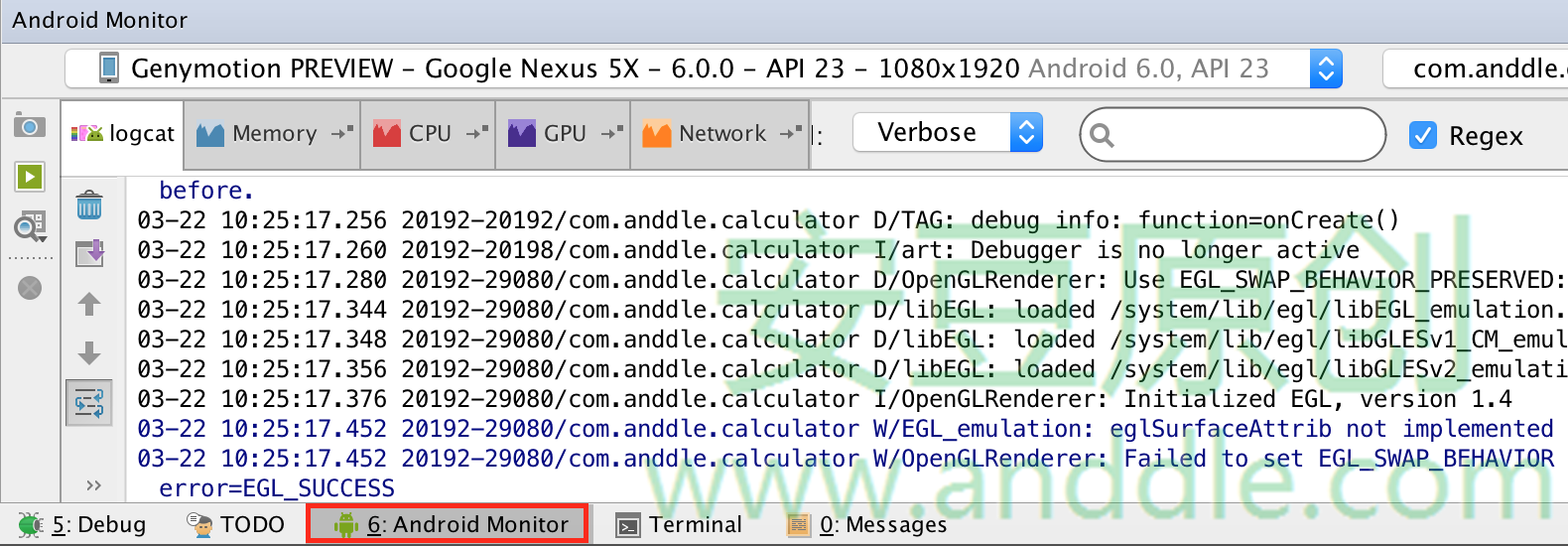
Task: Clear logcat with the trash icon
Action: point(89,205)
